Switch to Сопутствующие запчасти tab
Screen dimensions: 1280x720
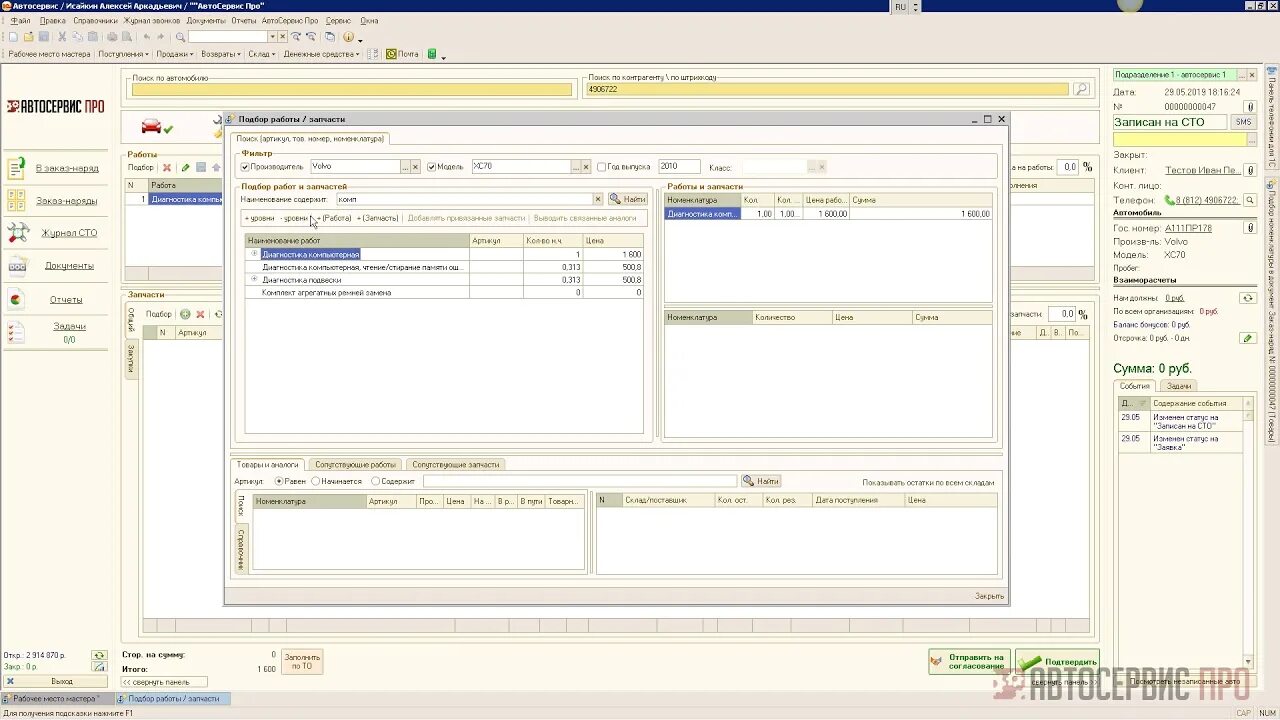point(455,464)
